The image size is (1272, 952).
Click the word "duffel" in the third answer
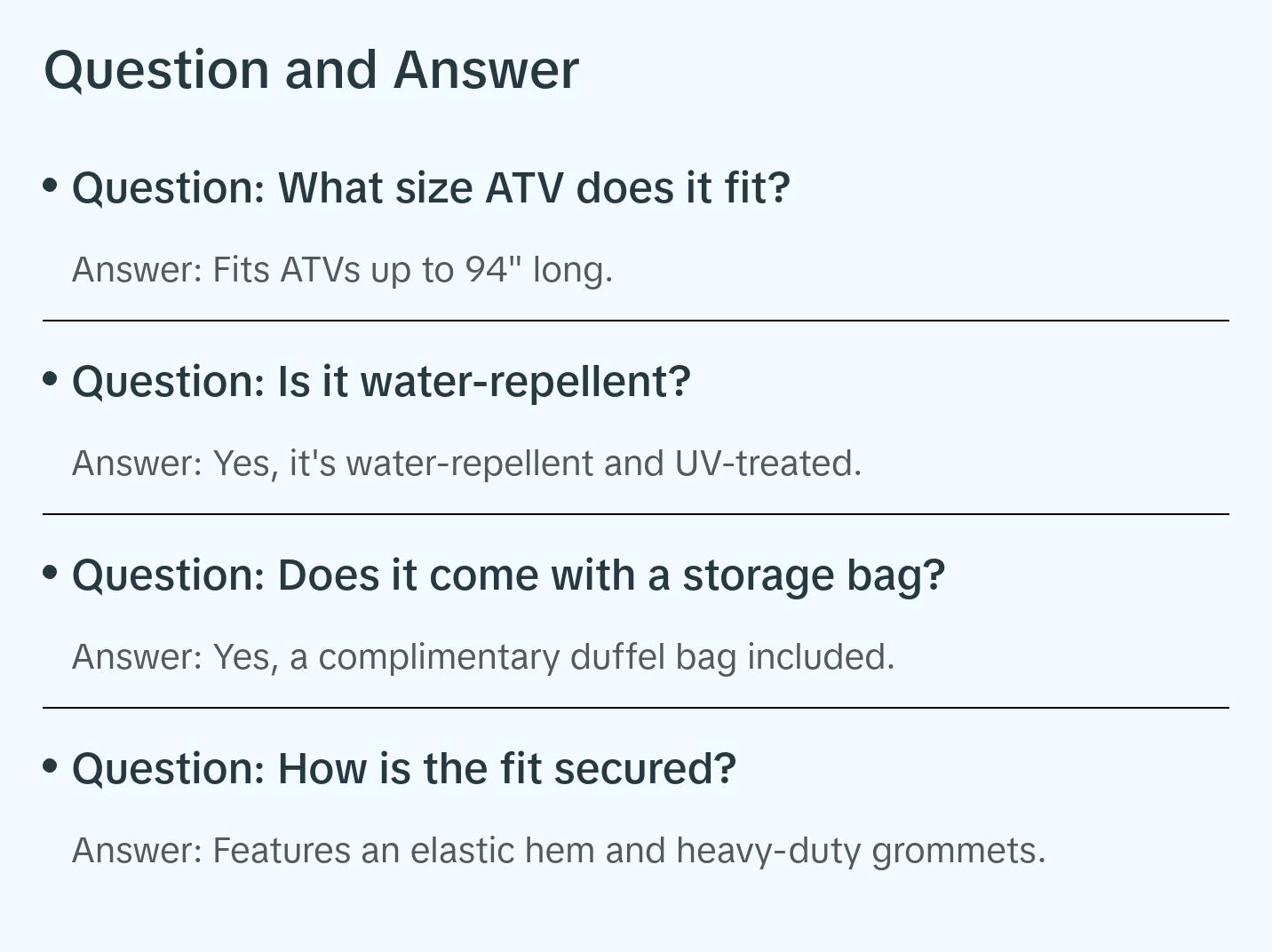tap(617, 657)
